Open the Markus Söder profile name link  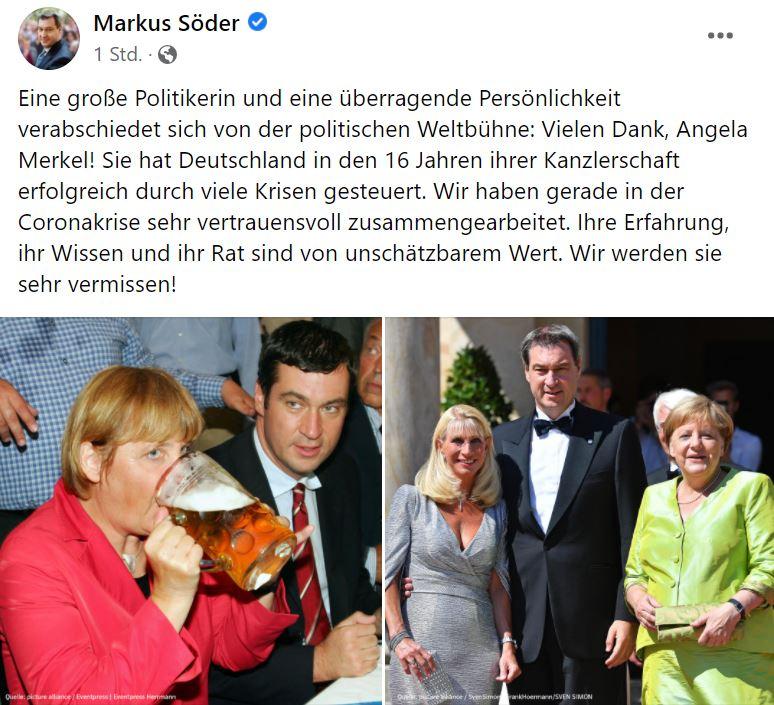pos(166,23)
